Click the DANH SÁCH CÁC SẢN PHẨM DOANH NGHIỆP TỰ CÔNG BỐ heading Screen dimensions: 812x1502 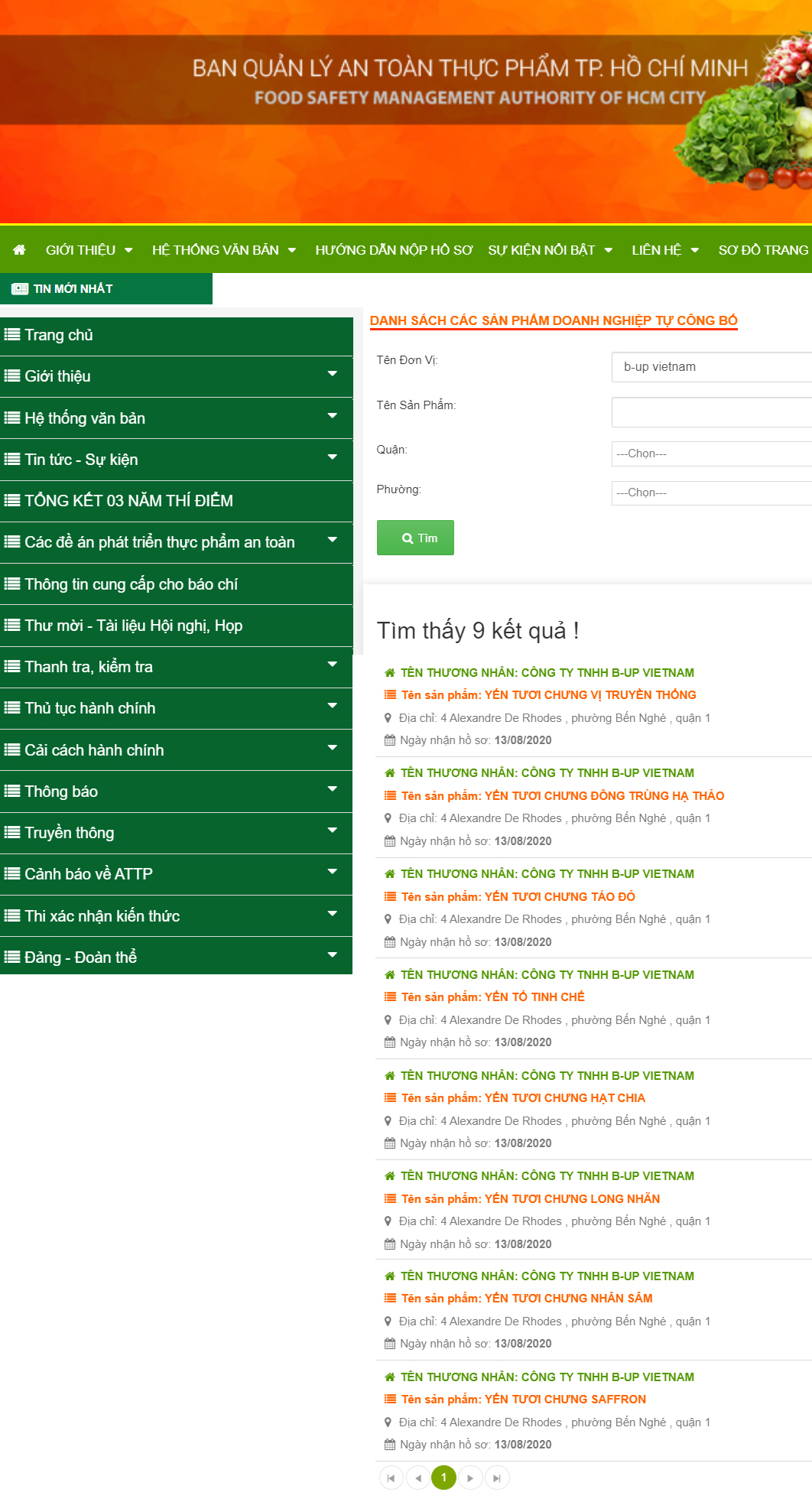(x=554, y=320)
